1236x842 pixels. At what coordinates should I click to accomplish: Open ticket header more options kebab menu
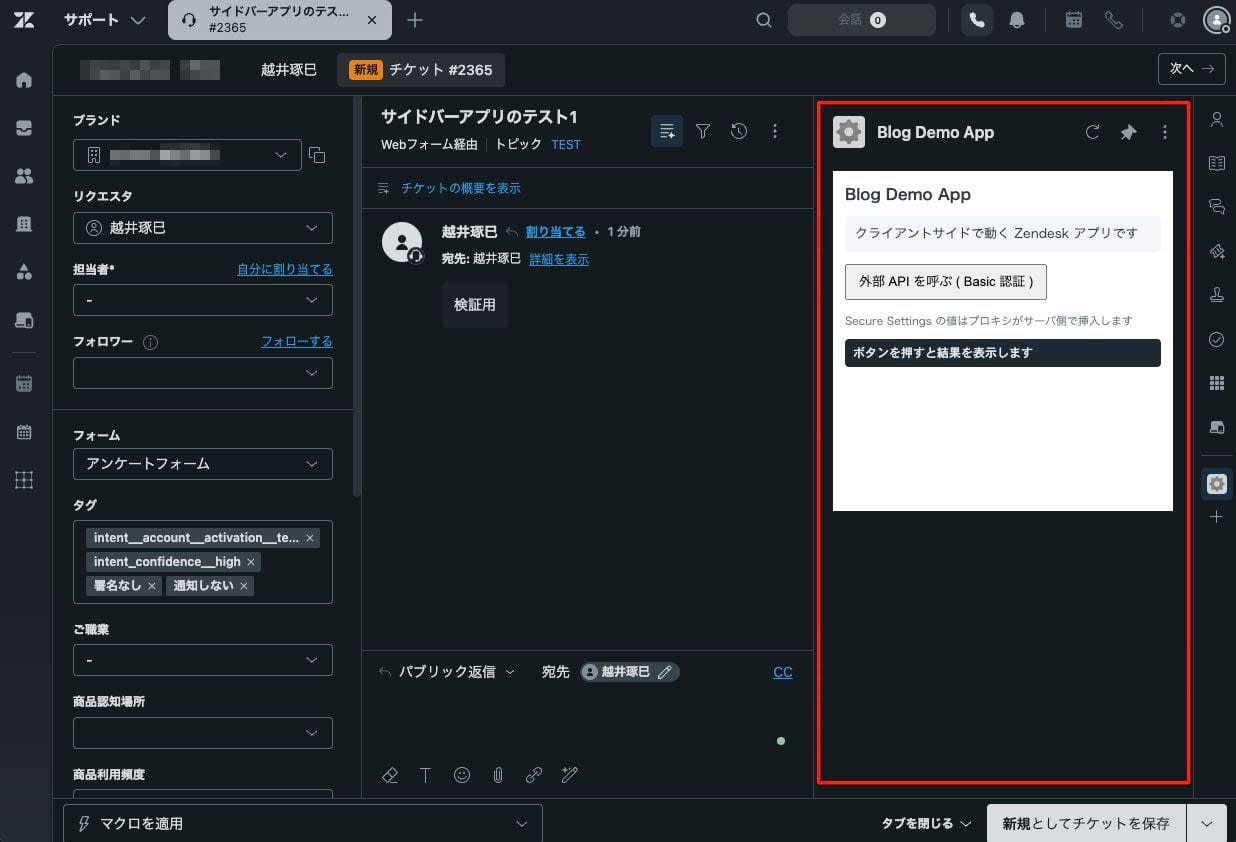[775, 131]
